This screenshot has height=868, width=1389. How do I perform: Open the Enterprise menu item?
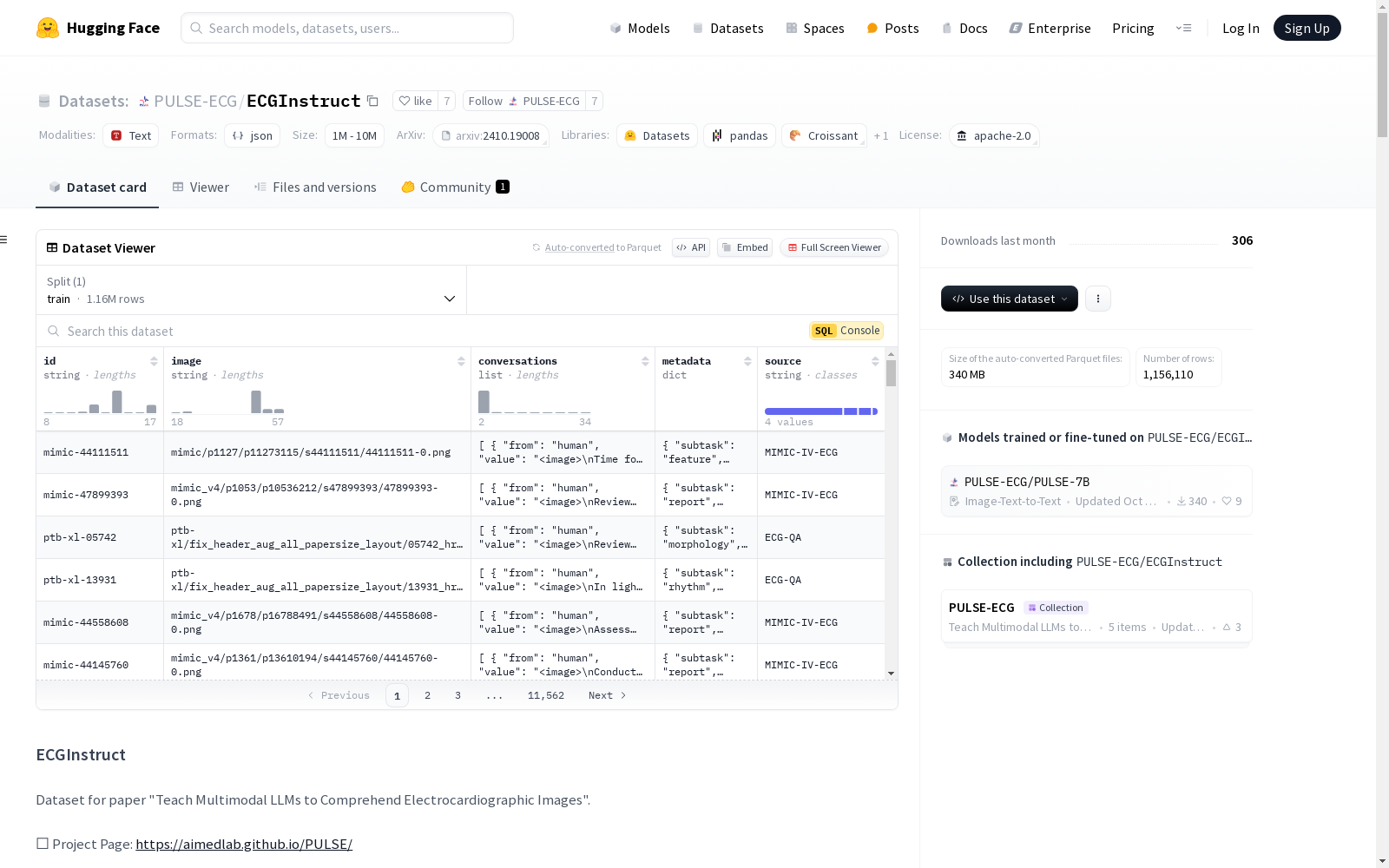tap(1050, 28)
